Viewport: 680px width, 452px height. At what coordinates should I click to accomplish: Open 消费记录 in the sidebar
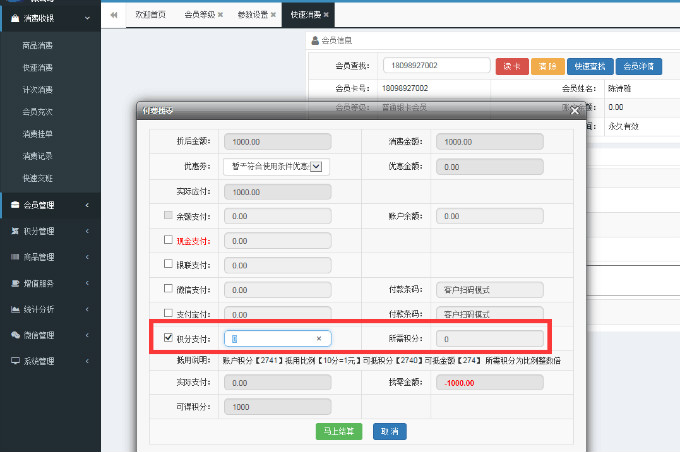click(x=38, y=156)
